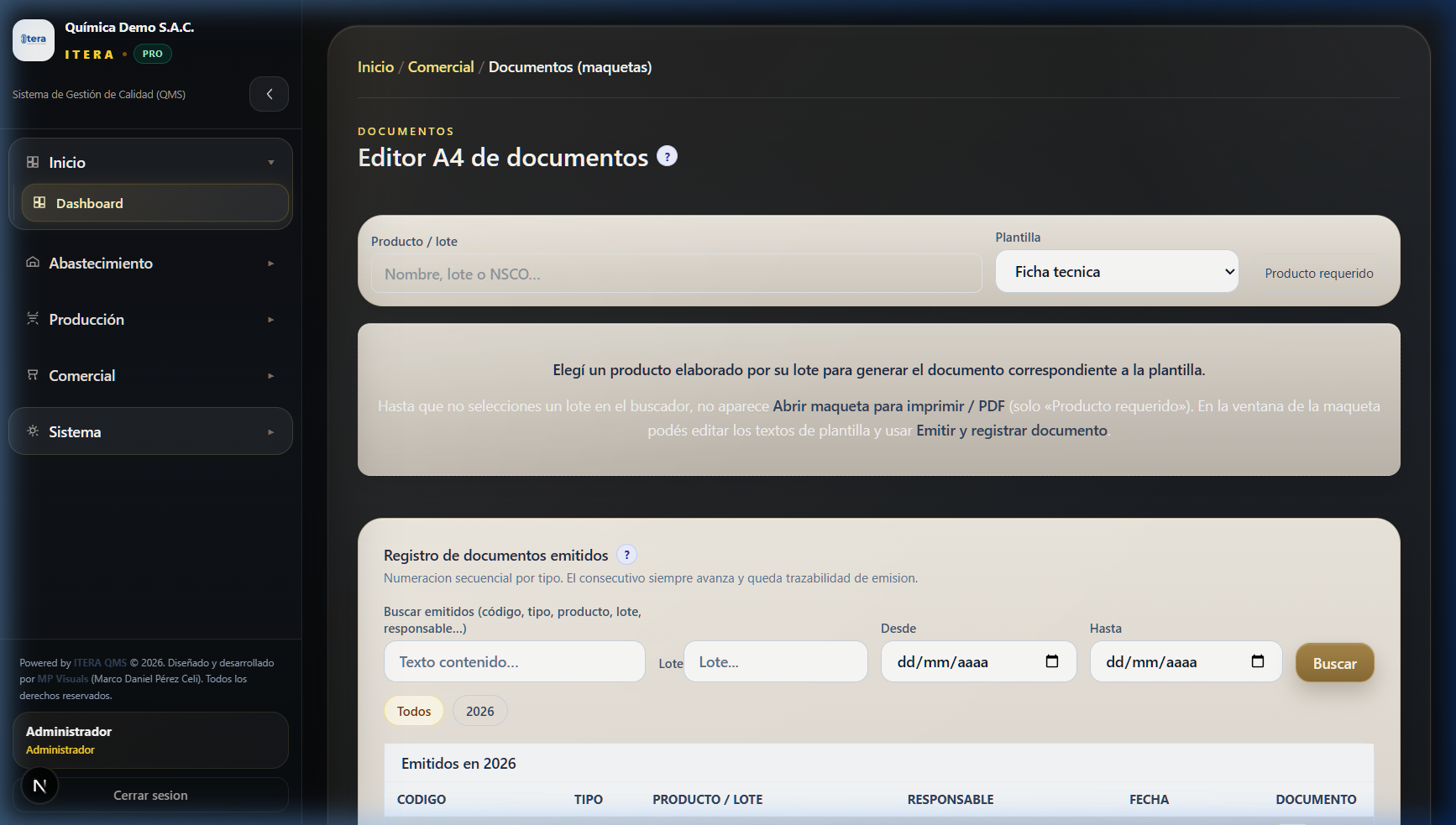Expand the Abastecimiento section arrow

(x=271, y=264)
